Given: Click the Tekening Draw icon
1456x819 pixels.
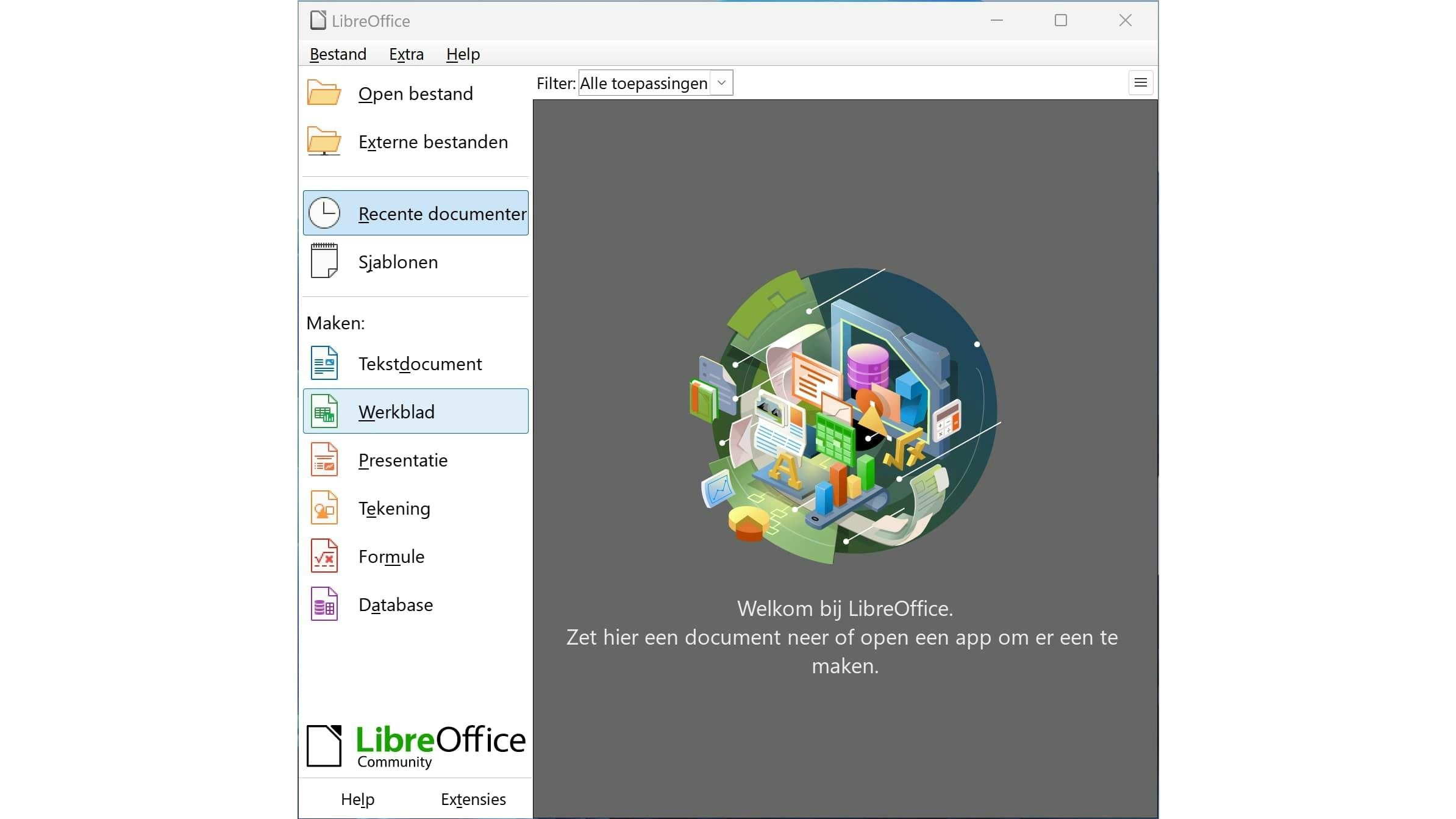Looking at the screenshot, I should [324, 508].
